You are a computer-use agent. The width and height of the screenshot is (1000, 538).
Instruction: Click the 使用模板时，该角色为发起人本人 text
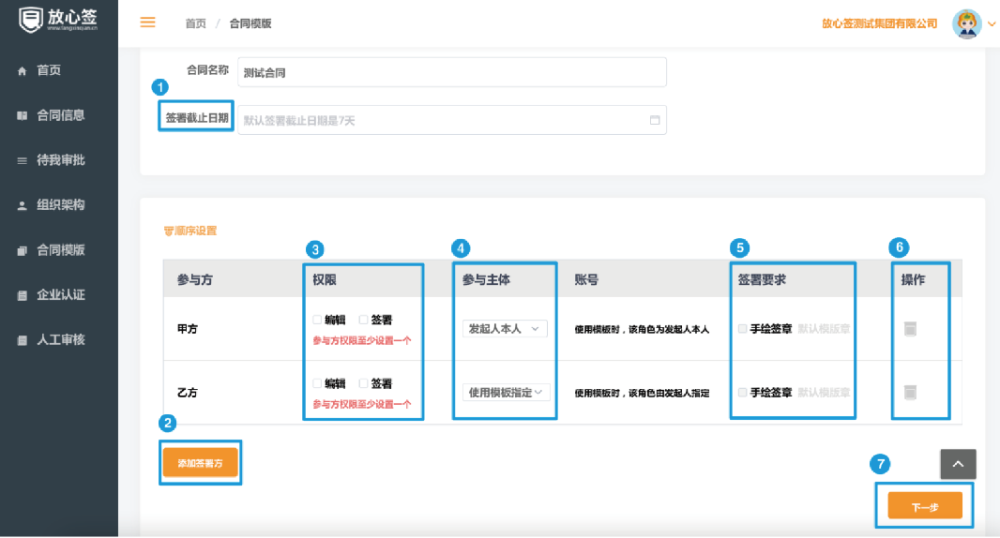642,329
